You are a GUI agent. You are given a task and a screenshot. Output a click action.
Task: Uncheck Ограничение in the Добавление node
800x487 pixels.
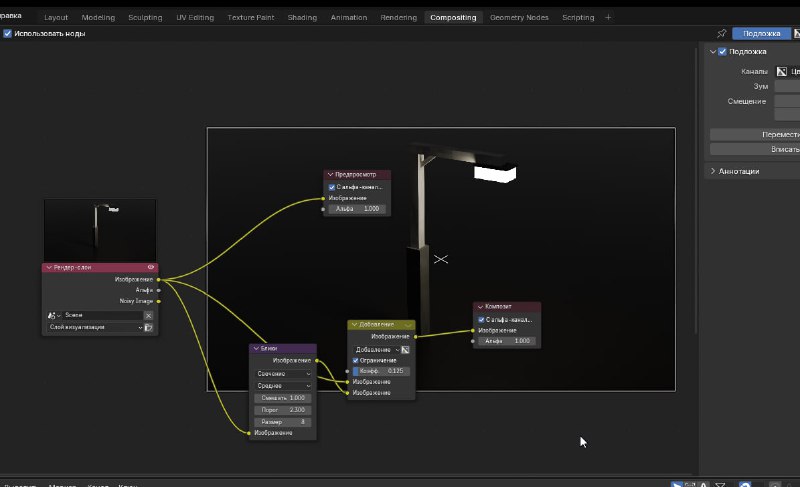coord(356,361)
